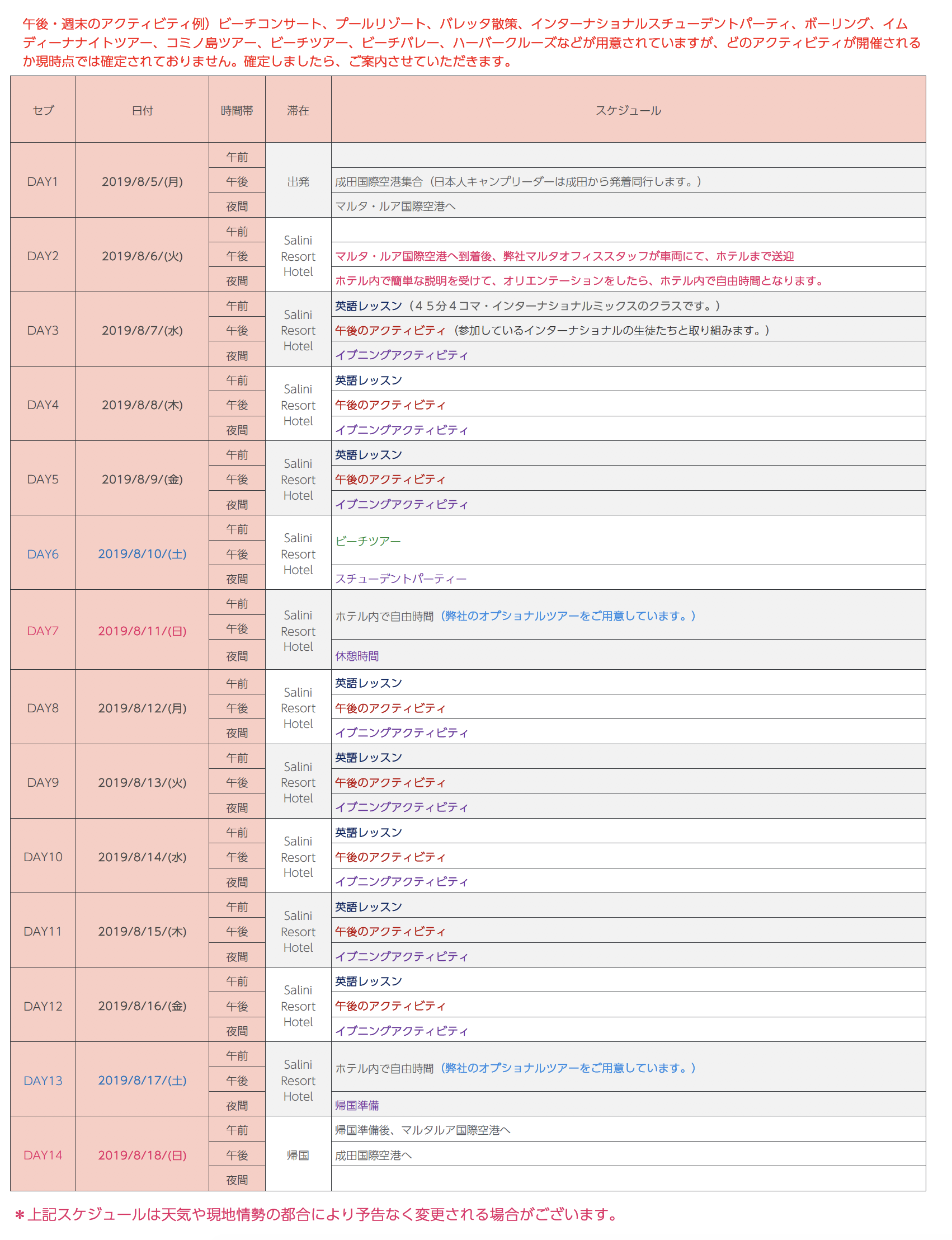Click the 帰国 cell in DAY14
952x1240 pixels.
[298, 1155]
